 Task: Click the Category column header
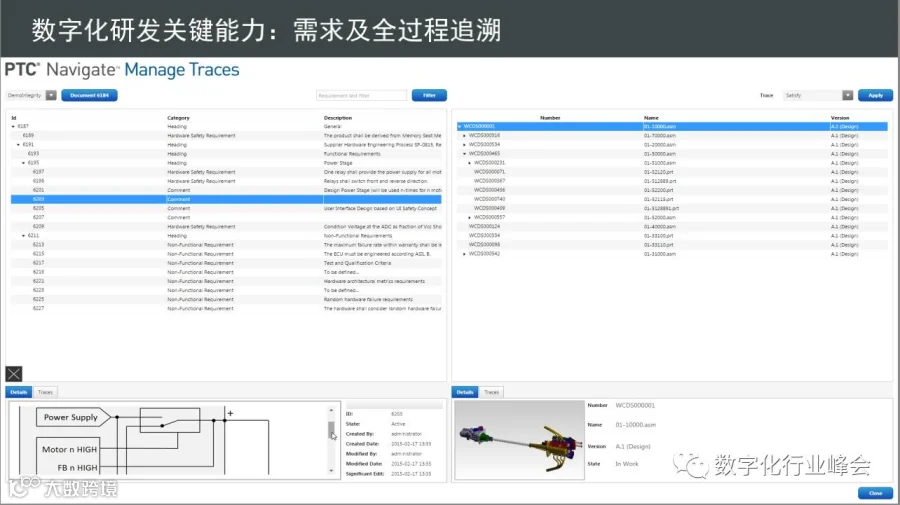pyautogui.click(x=178, y=118)
